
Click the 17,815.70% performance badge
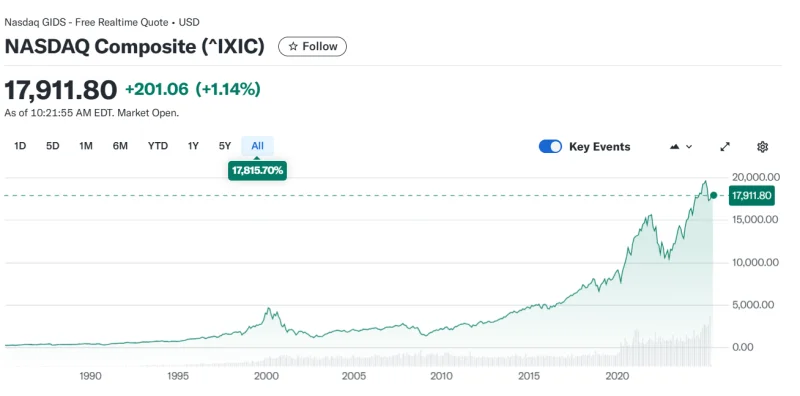click(257, 170)
